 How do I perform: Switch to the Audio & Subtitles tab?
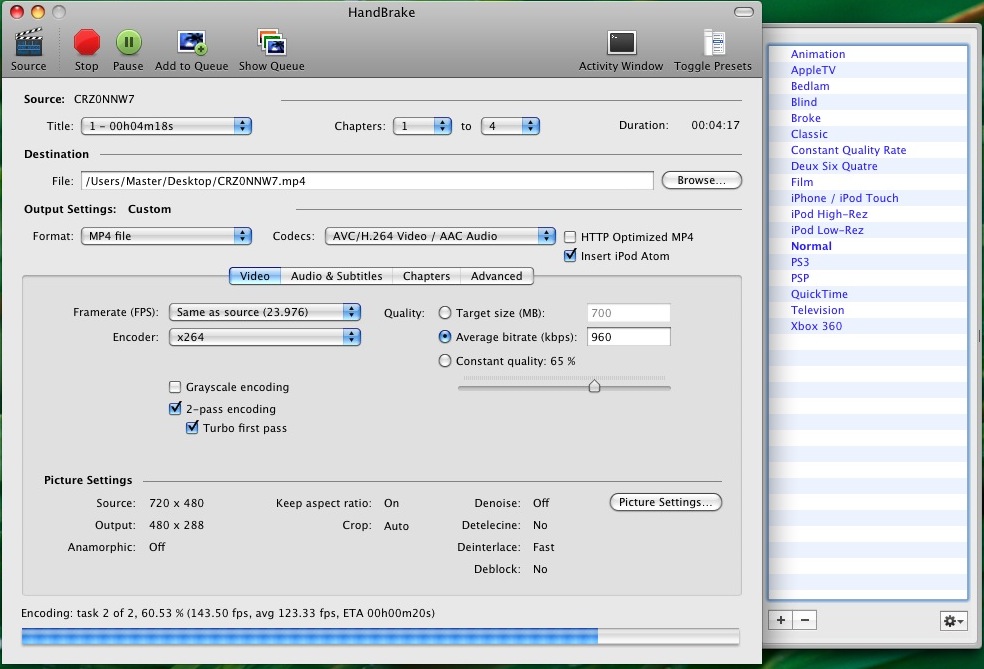click(336, 276)
